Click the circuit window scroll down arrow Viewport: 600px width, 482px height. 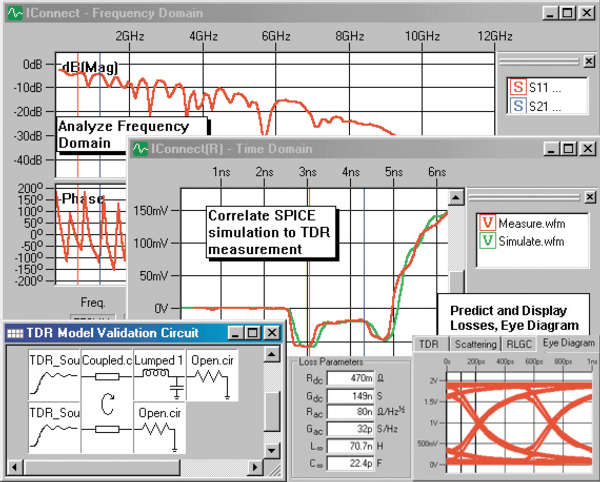pyautogui.click(x=272, y=450)
